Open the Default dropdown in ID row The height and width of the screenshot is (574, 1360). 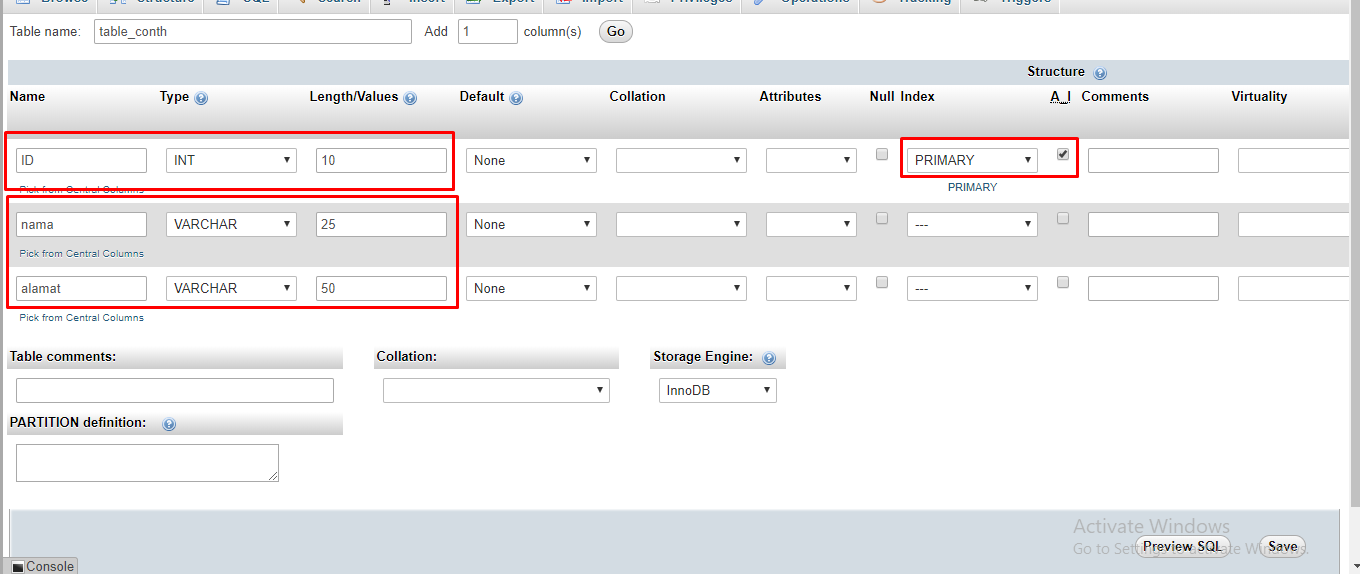[x=531, y=160]
